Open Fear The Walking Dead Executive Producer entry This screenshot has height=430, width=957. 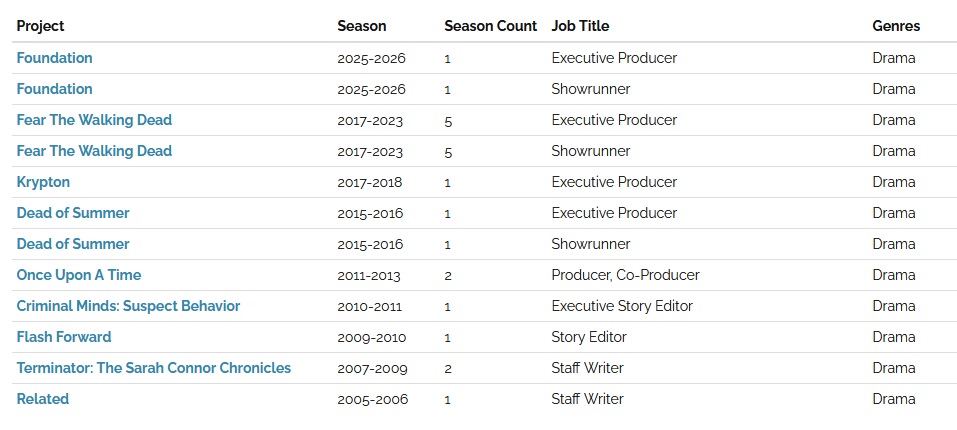(94, 120)
